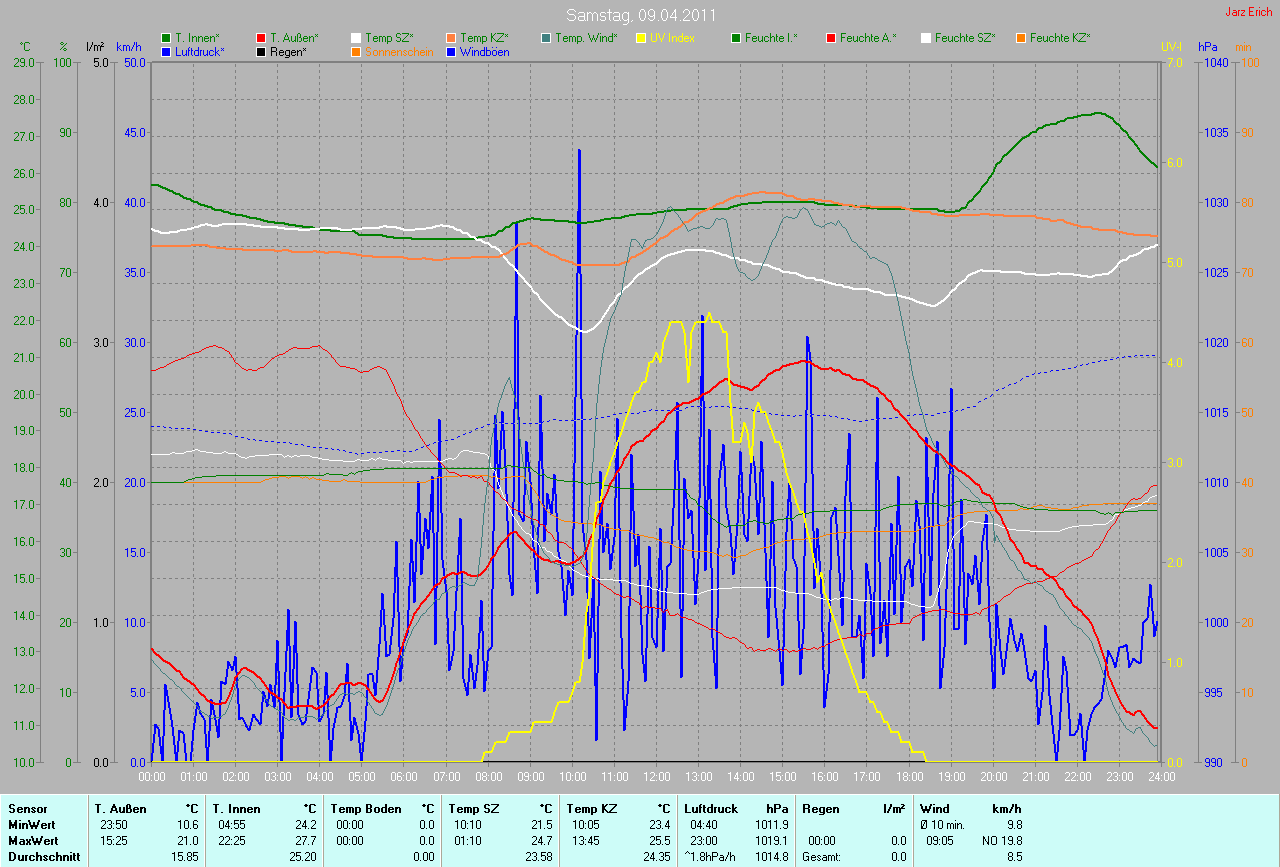
Task: Select the 'Windböen*' legend label
Action: (x=484, y=51)
